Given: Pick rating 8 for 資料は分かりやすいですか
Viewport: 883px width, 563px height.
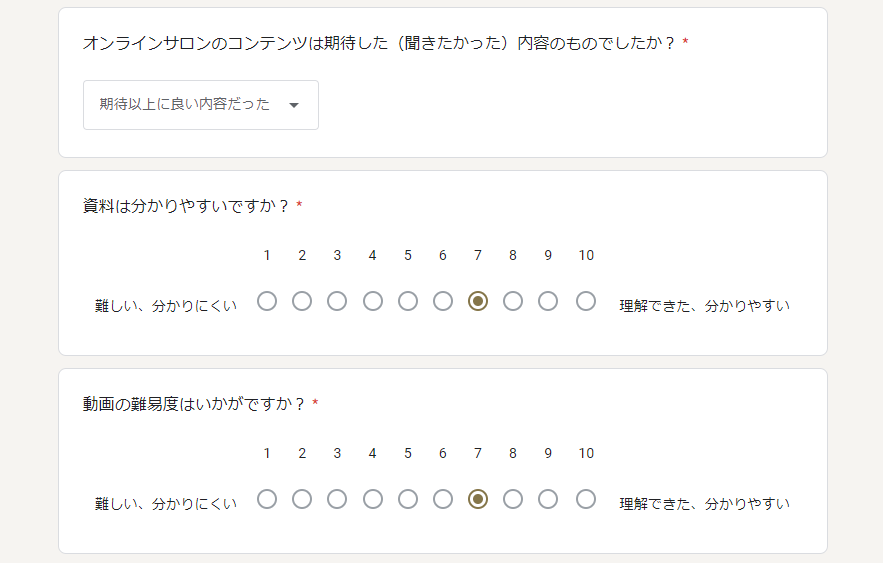Looking at the screenshot, I should (x=512, y=301).
